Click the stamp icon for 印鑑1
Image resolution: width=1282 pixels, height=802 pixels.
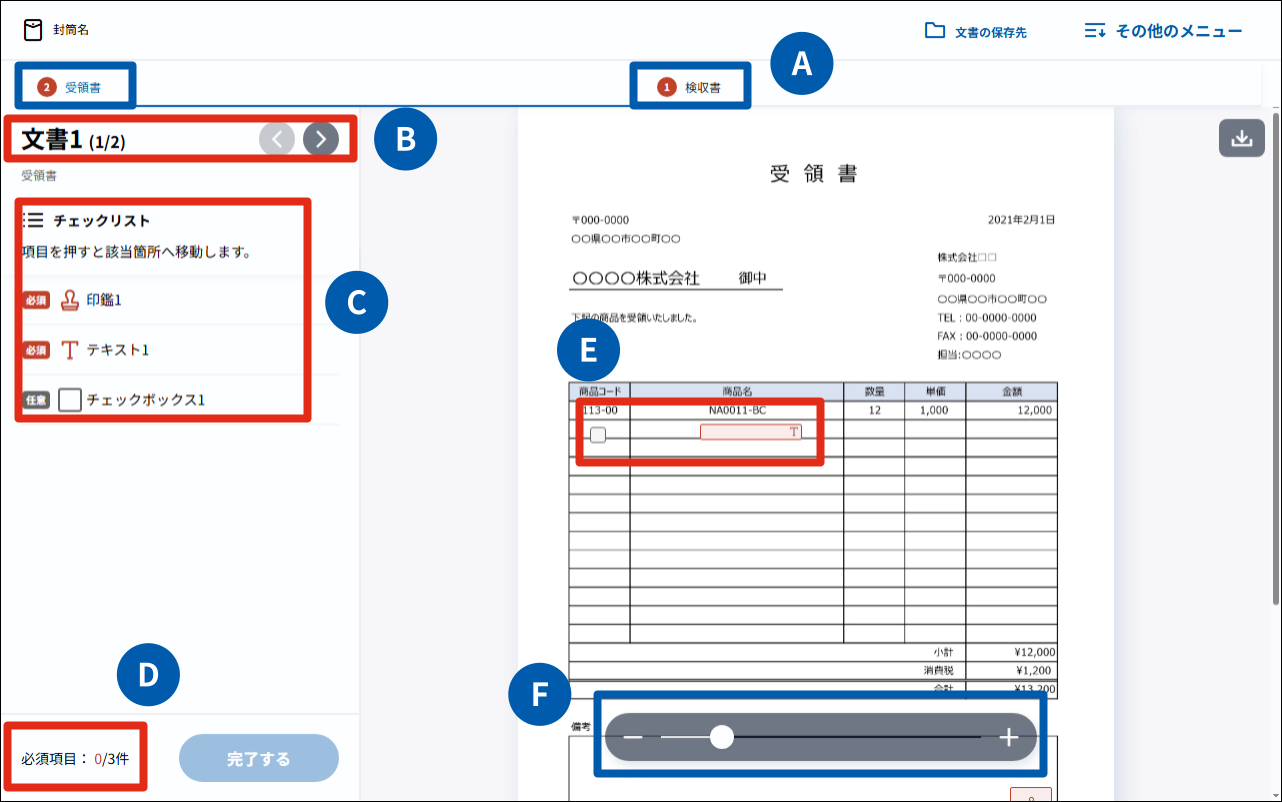pyautogui.click(x=70, y=299)
